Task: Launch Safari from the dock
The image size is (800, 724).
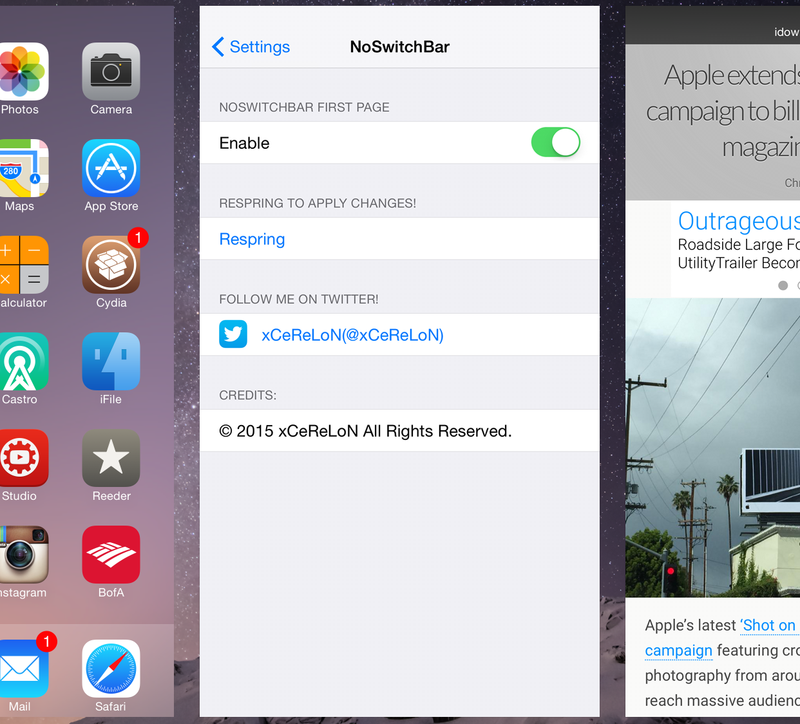Action: click(111, 668)
